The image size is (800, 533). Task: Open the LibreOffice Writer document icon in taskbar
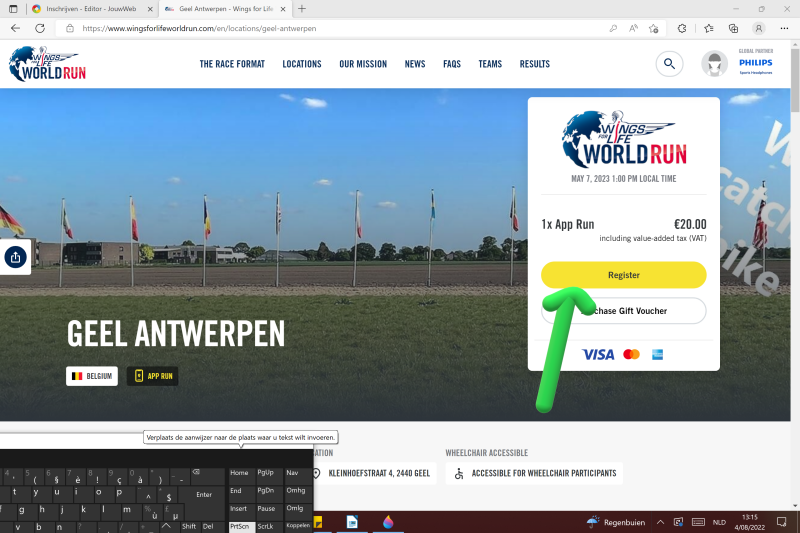(352, 522)
